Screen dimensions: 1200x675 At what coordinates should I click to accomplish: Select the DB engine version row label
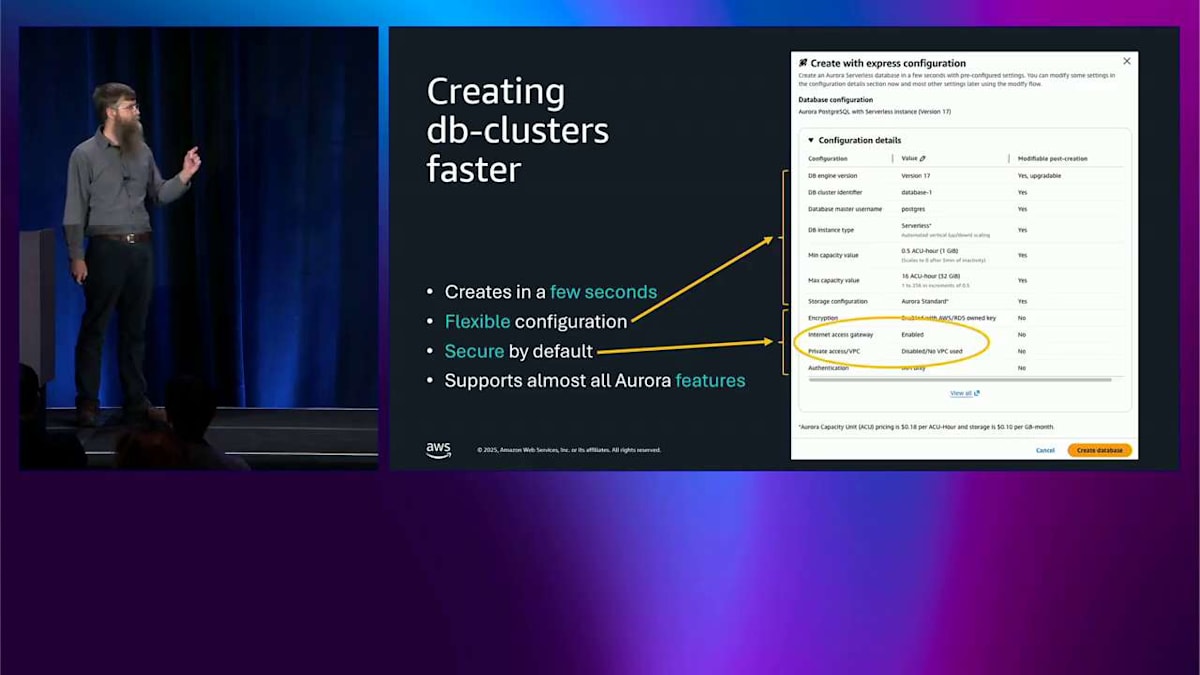pos(833,175)
